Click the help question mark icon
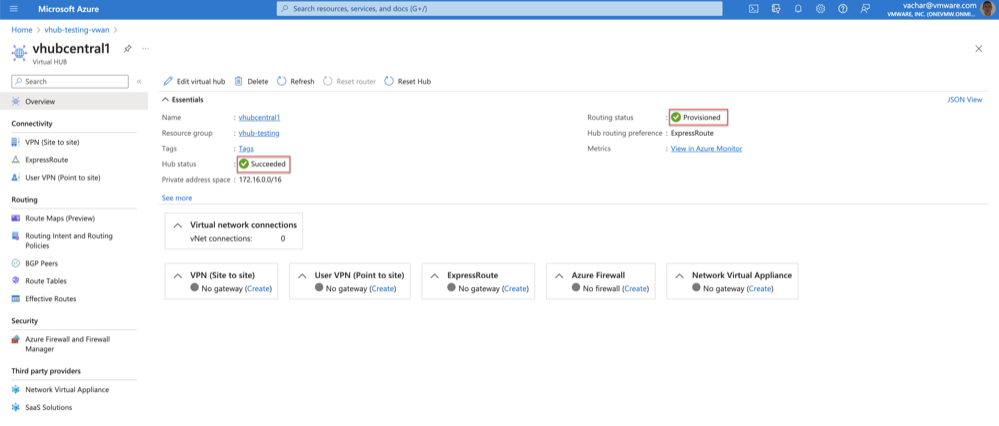Image resolution: width=999 pixels, height=426 pixels. 843,9
